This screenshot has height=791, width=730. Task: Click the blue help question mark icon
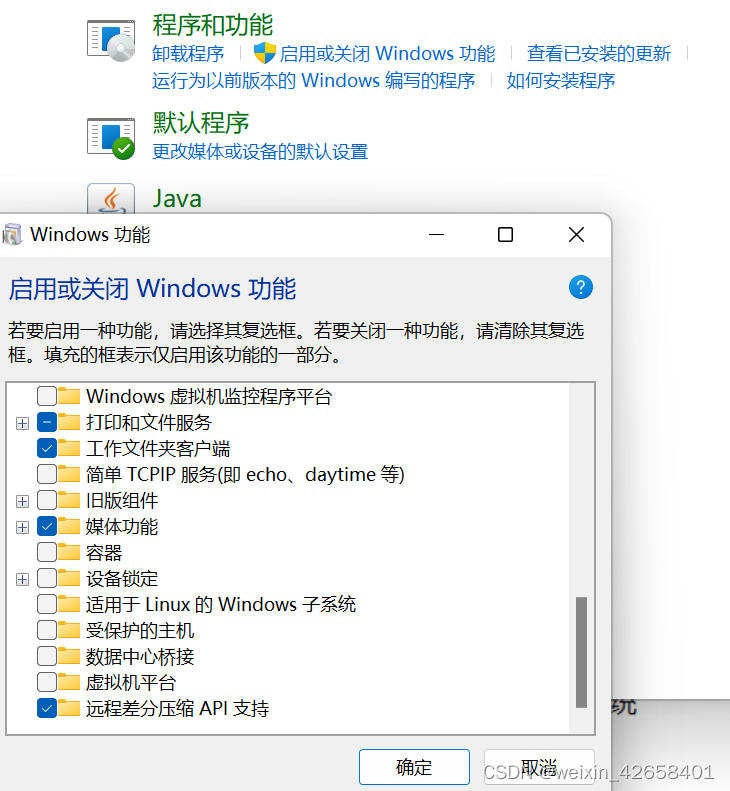point(581,288)
